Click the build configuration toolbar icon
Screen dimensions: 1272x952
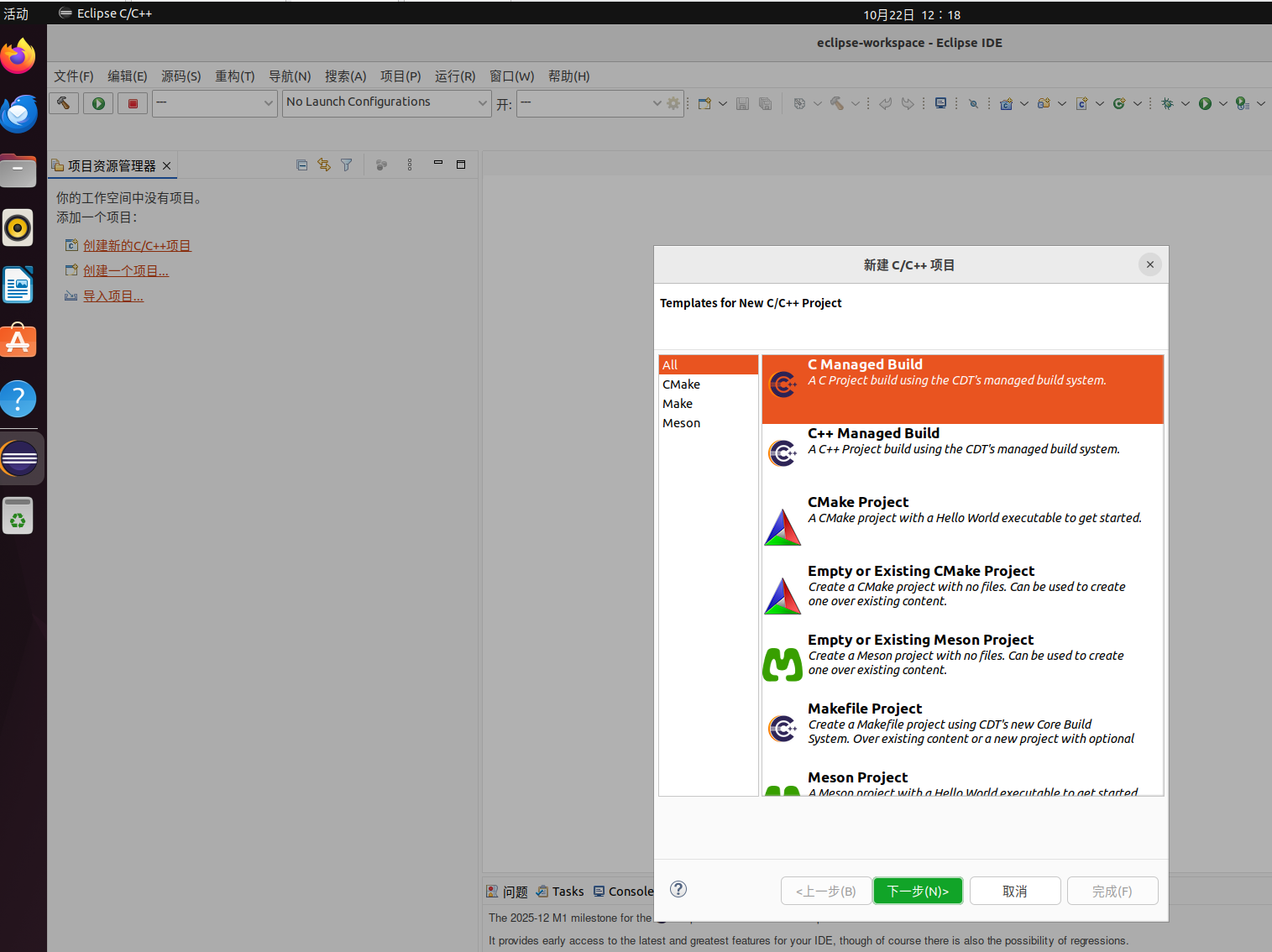(799, 103)
